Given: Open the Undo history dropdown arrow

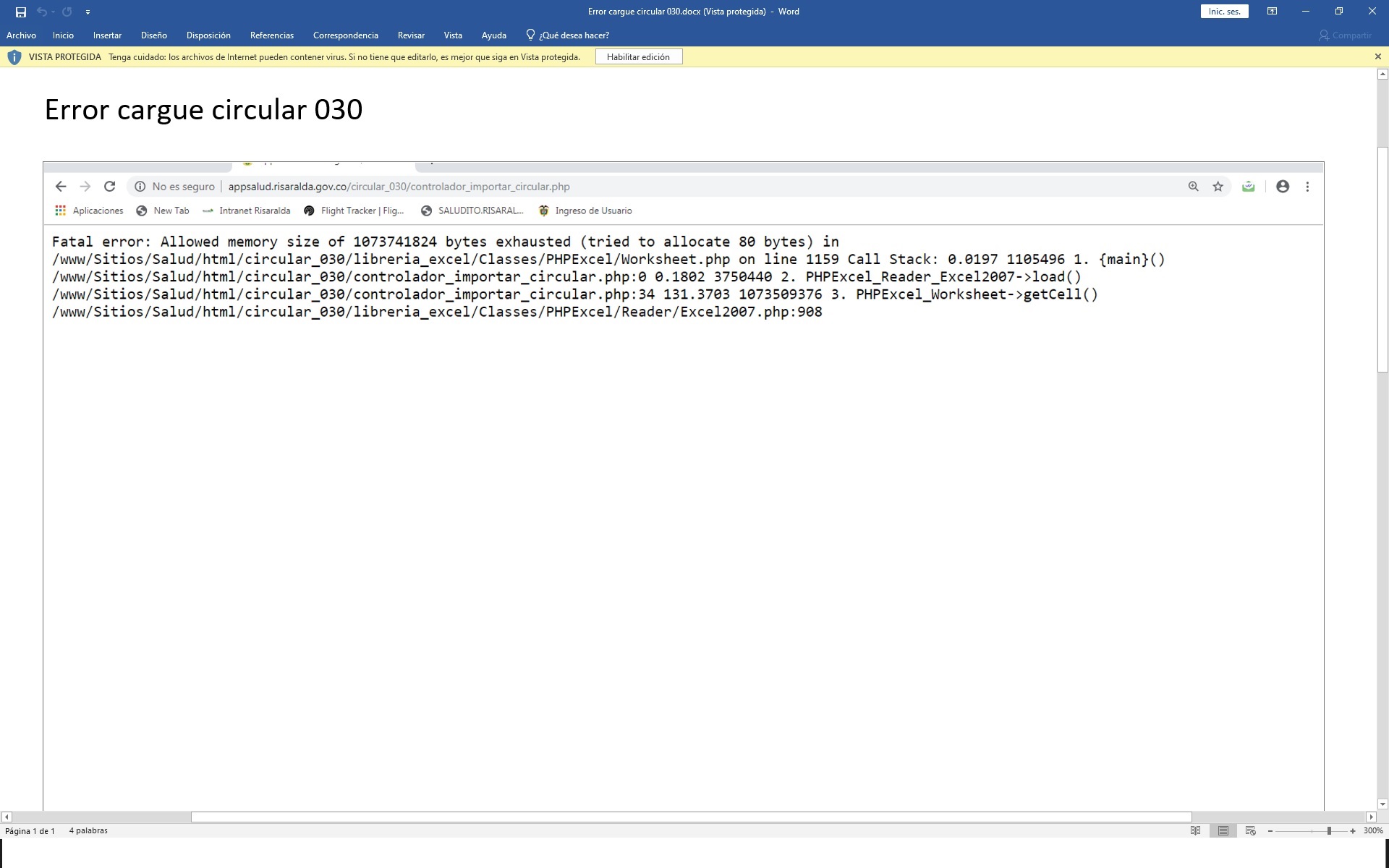Looking at the screenshot, I should tap(53, 12).
